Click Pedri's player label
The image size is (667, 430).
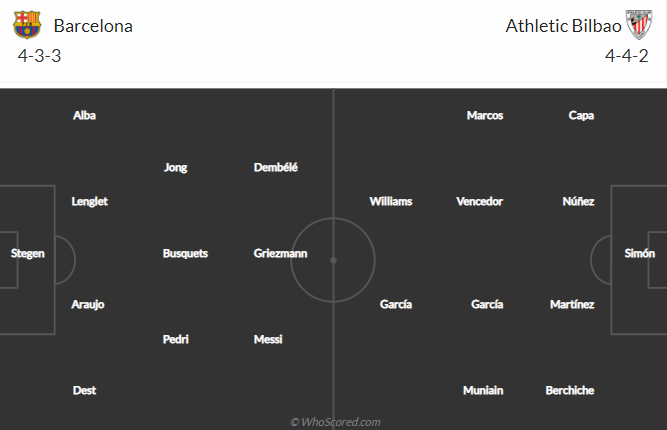click(x=176, y=340)
